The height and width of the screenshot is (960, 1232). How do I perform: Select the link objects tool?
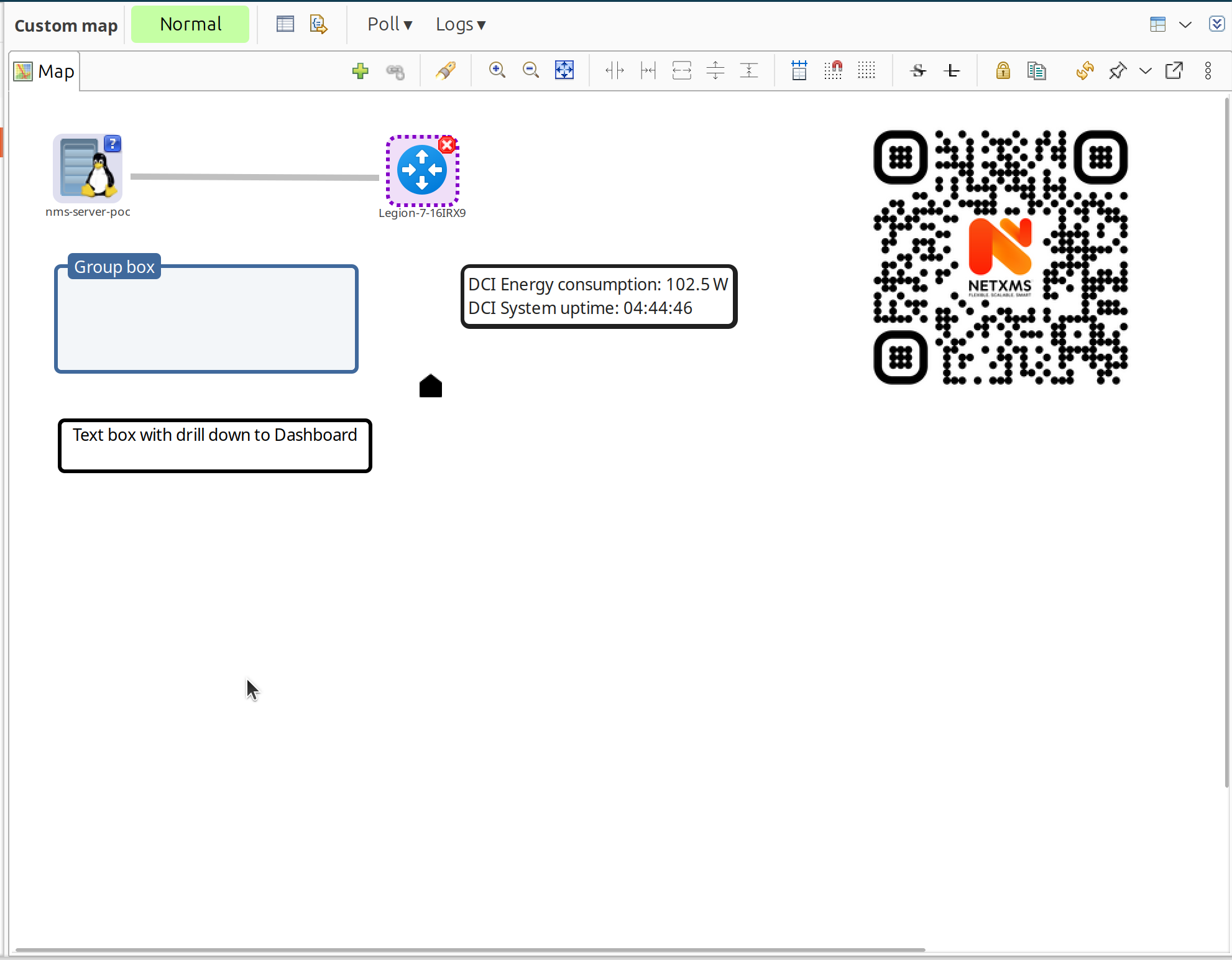[x=395, y=71]
